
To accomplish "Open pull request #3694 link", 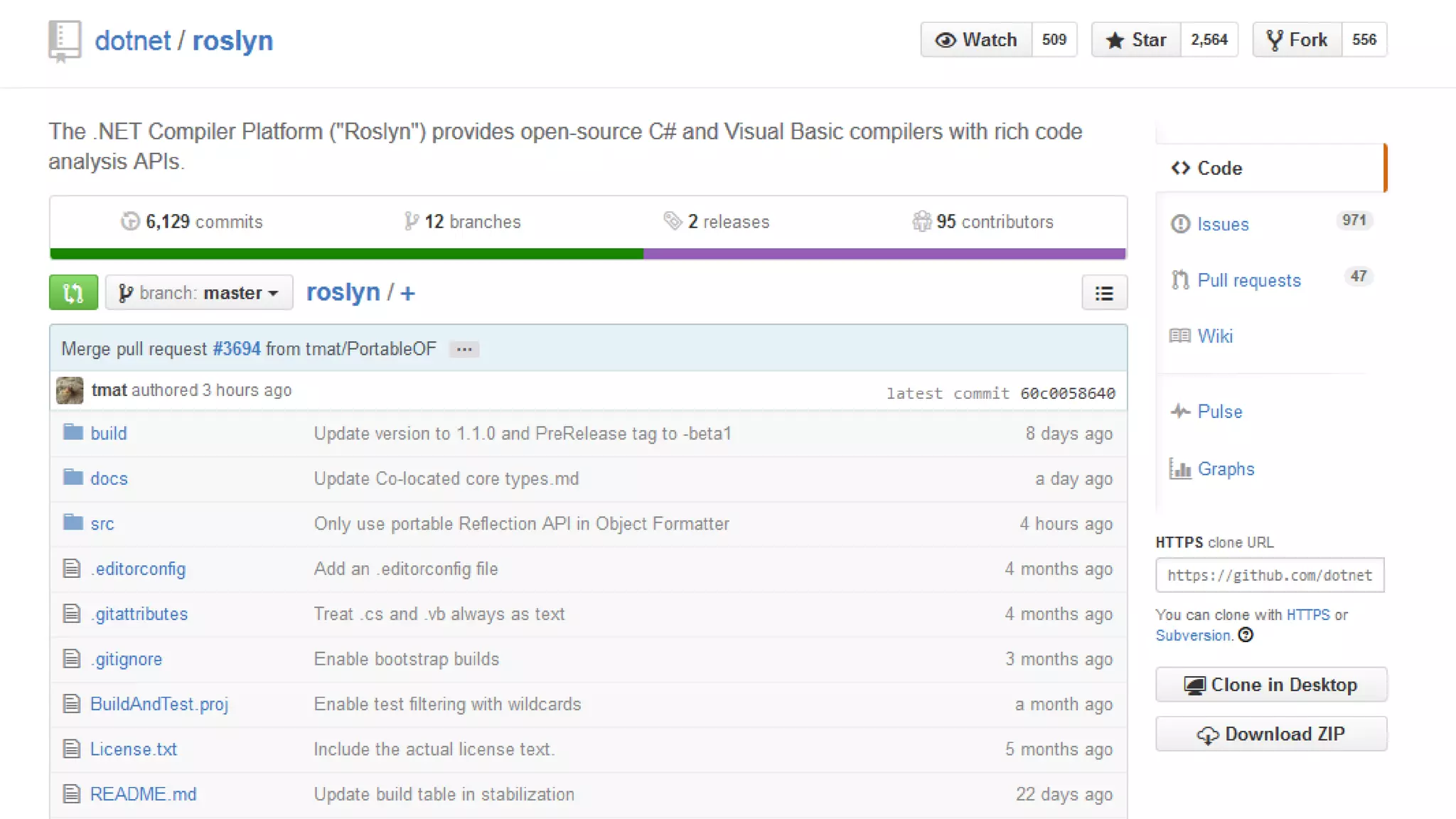I will [237, 349].
